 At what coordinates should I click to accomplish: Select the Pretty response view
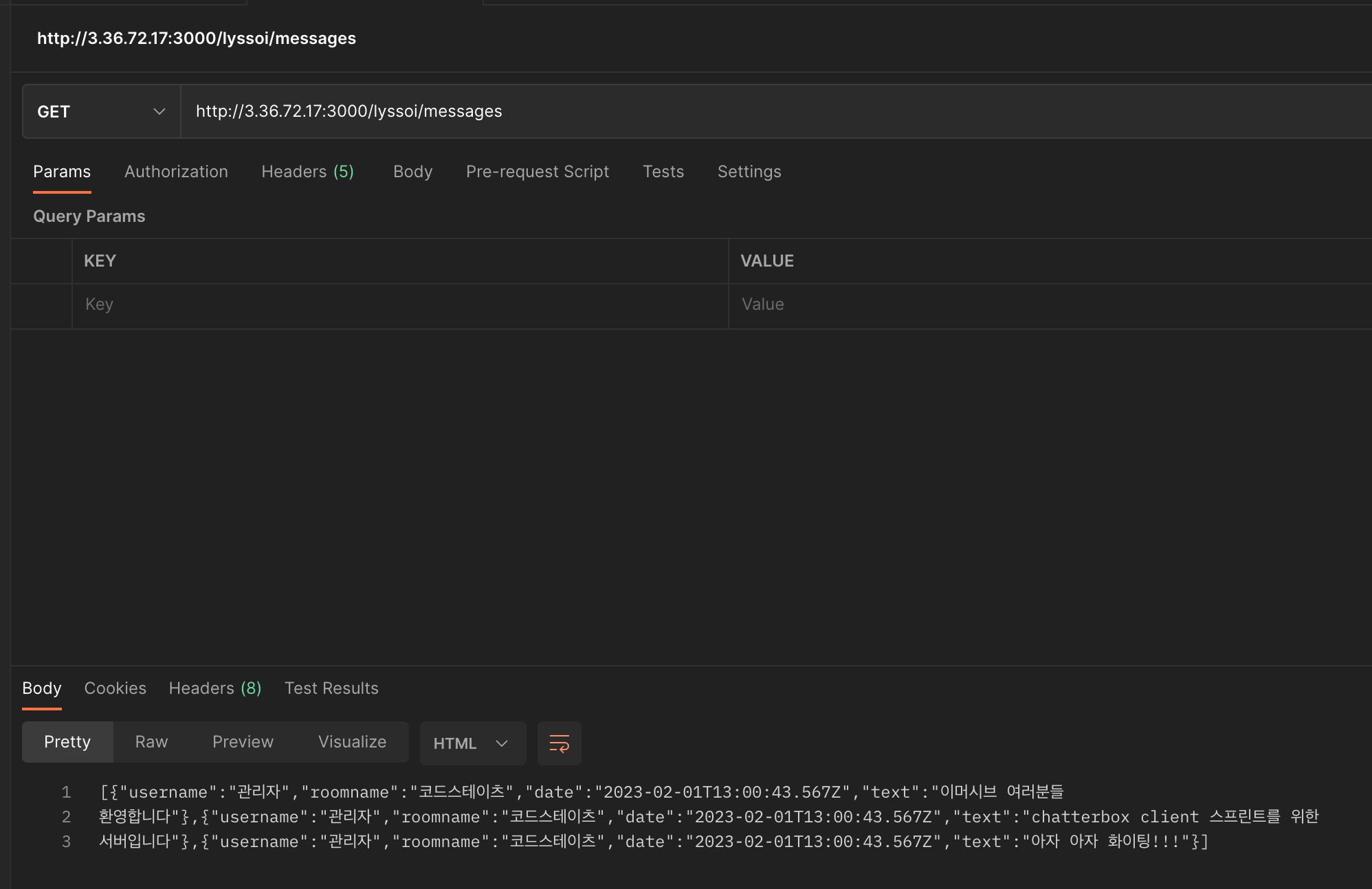[x=67, y=742]
